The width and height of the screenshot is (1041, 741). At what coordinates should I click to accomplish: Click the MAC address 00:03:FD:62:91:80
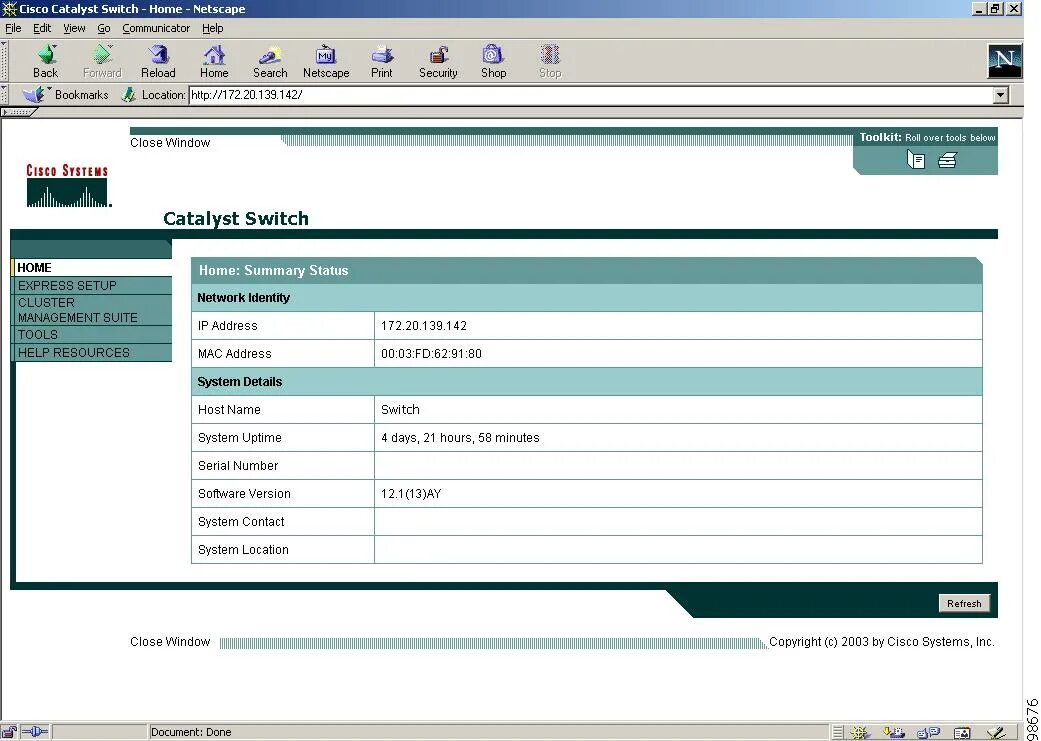tap(431, 354)
